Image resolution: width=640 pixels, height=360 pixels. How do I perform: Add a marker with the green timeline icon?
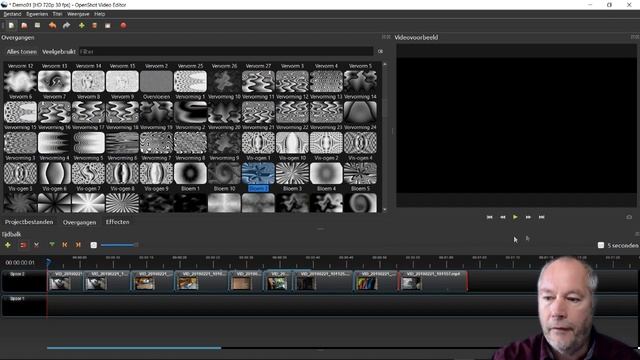(52, 245)
